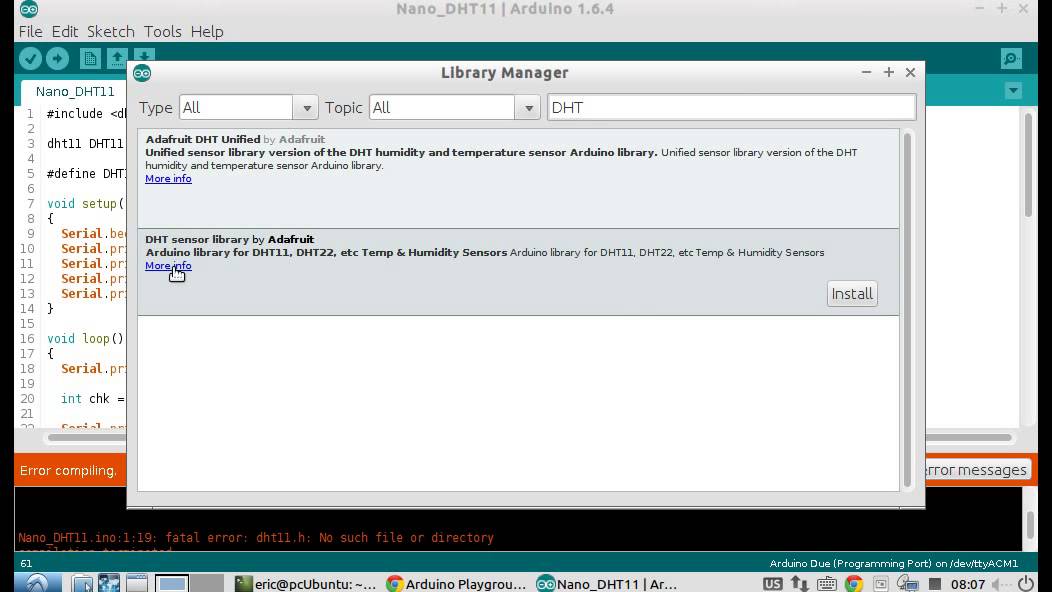Click the US keyboard layout indicator
This screenshot has width=1052, height=592.
(x=772, y=583)
